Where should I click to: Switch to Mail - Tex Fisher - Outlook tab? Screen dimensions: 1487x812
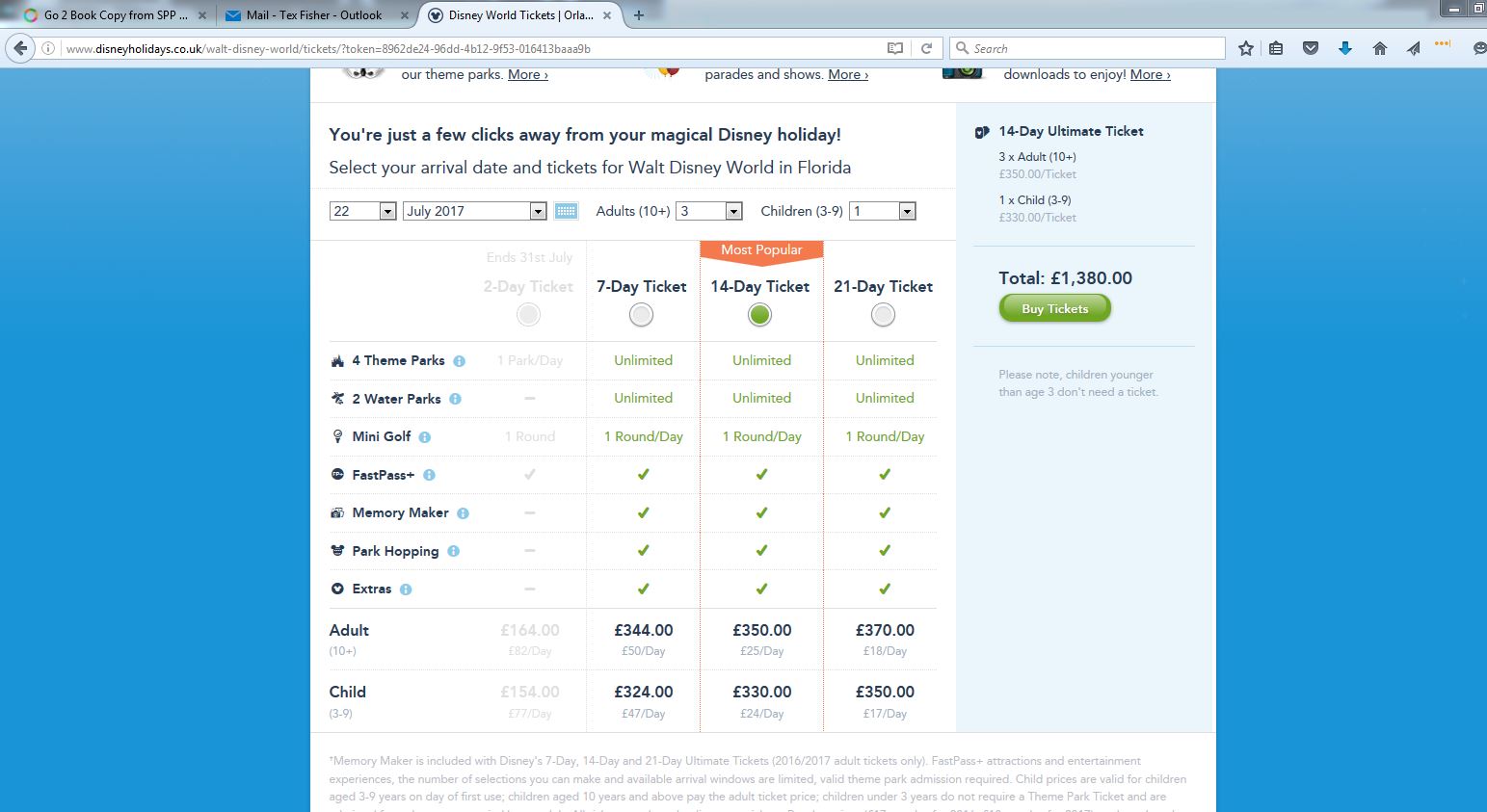tap(314, 15)
